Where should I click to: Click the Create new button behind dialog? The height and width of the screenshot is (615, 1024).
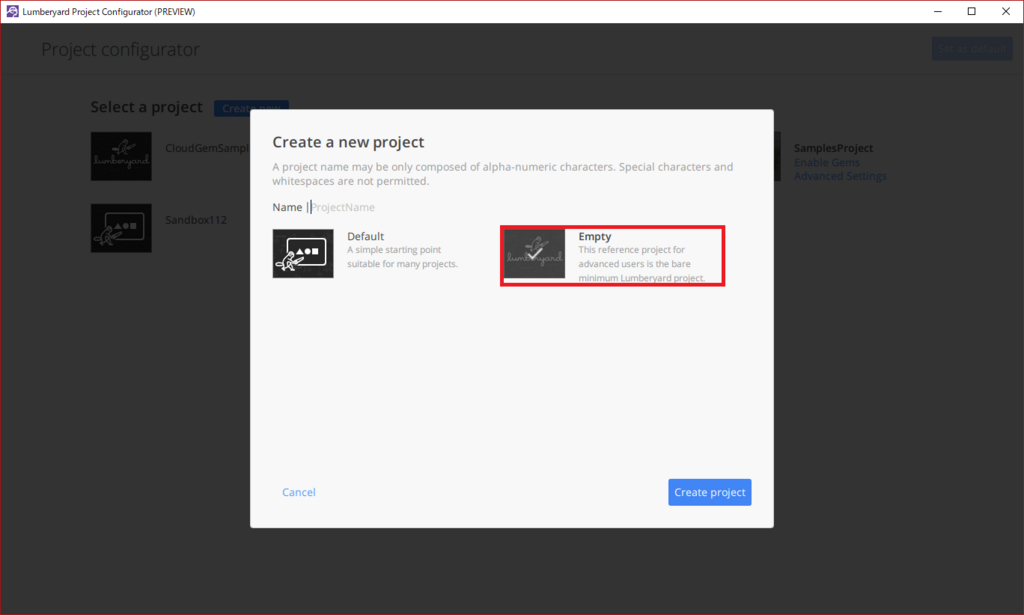click(x=251, y=108)
